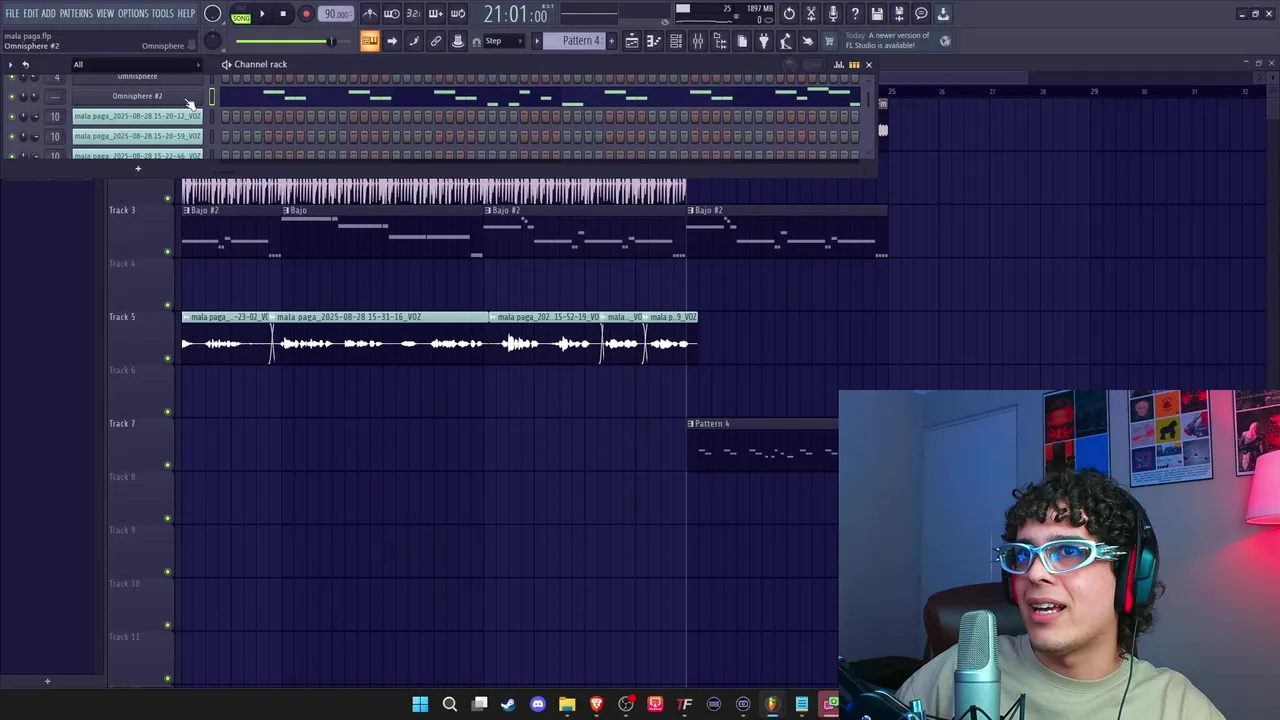Image resolution: width=1280 pixels, height=720 pixels.
Task: Open the plugin picker plug icon
Action: pyautogui.click(x=764, y=41)
